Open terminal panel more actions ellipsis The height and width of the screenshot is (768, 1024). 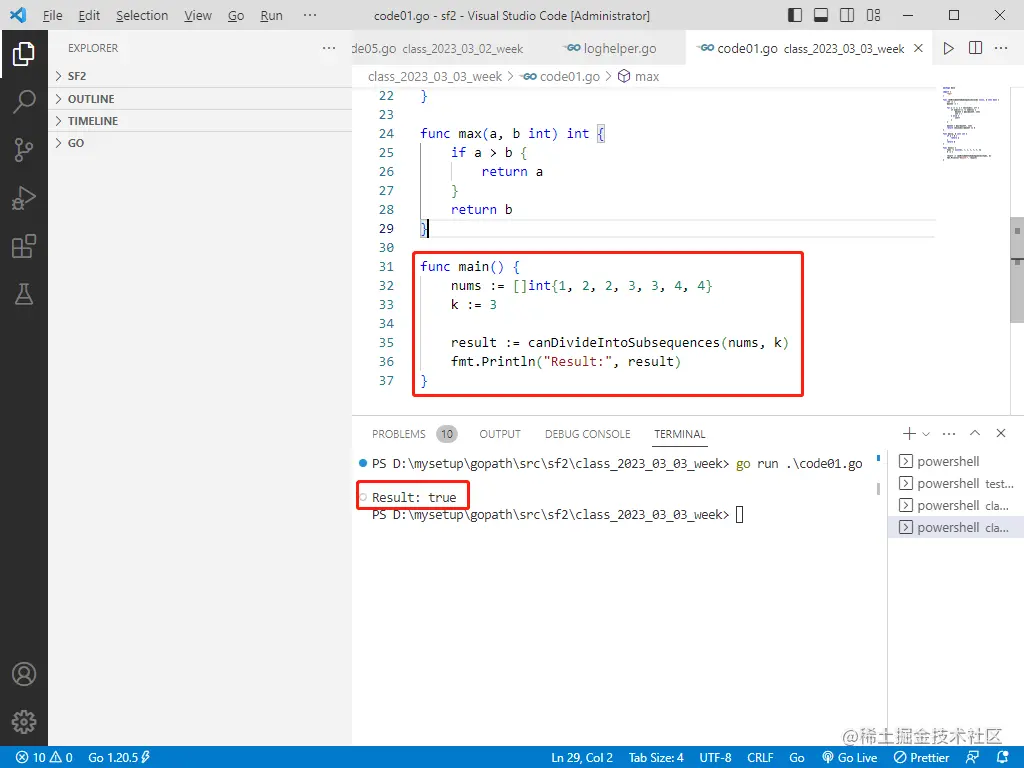[949, 434]
